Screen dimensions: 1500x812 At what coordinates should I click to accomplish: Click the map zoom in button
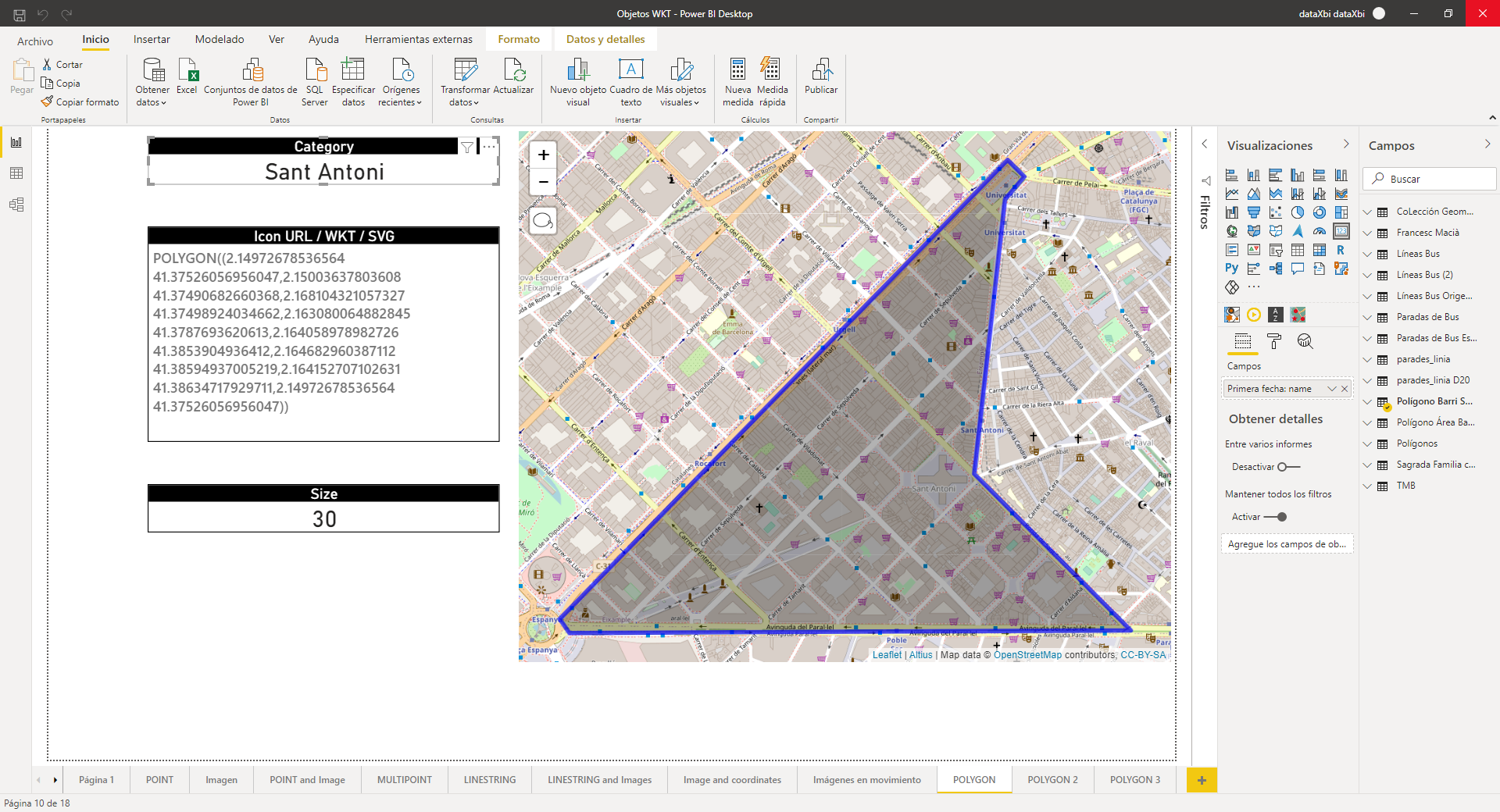pyautogui.click(x=544, y=155)
